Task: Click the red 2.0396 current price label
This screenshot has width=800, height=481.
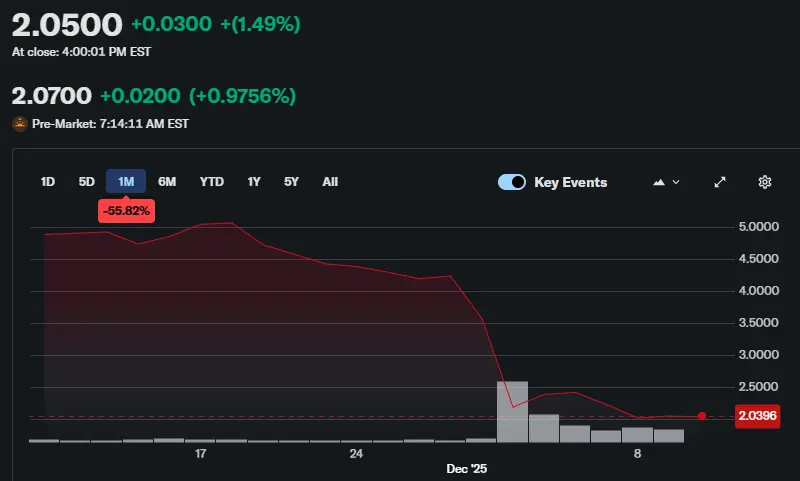Action: pyautogui.click(x=757, y=416)
